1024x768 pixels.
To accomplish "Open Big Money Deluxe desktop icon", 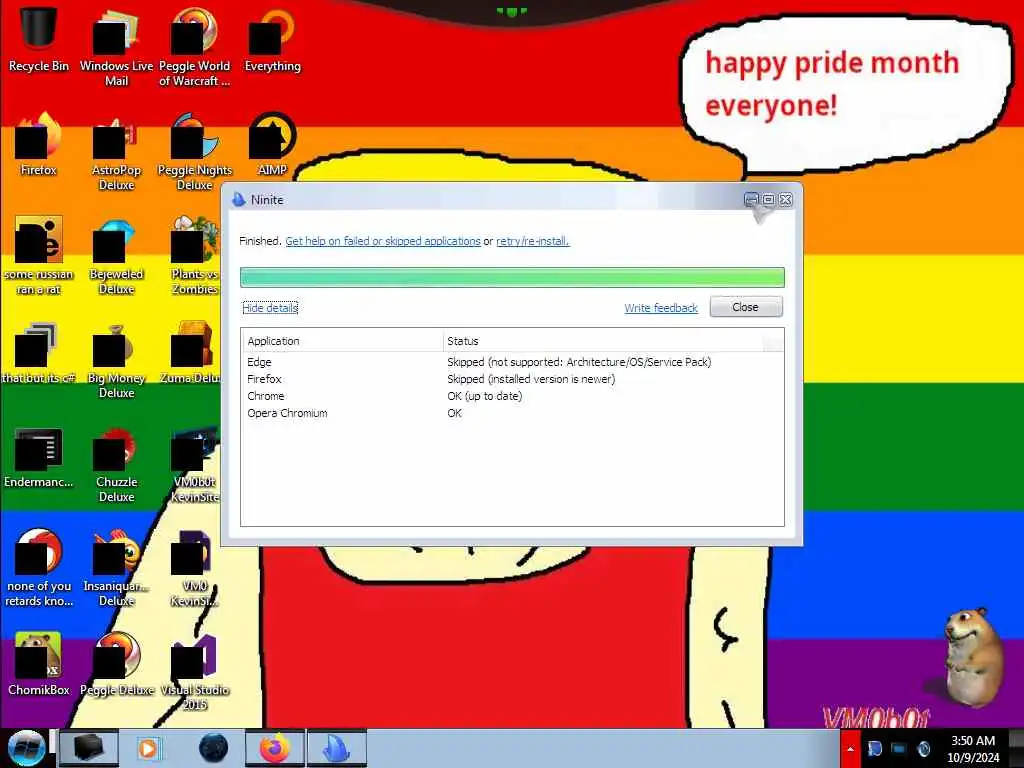I will pyautogui.click(x=116, y=359).
